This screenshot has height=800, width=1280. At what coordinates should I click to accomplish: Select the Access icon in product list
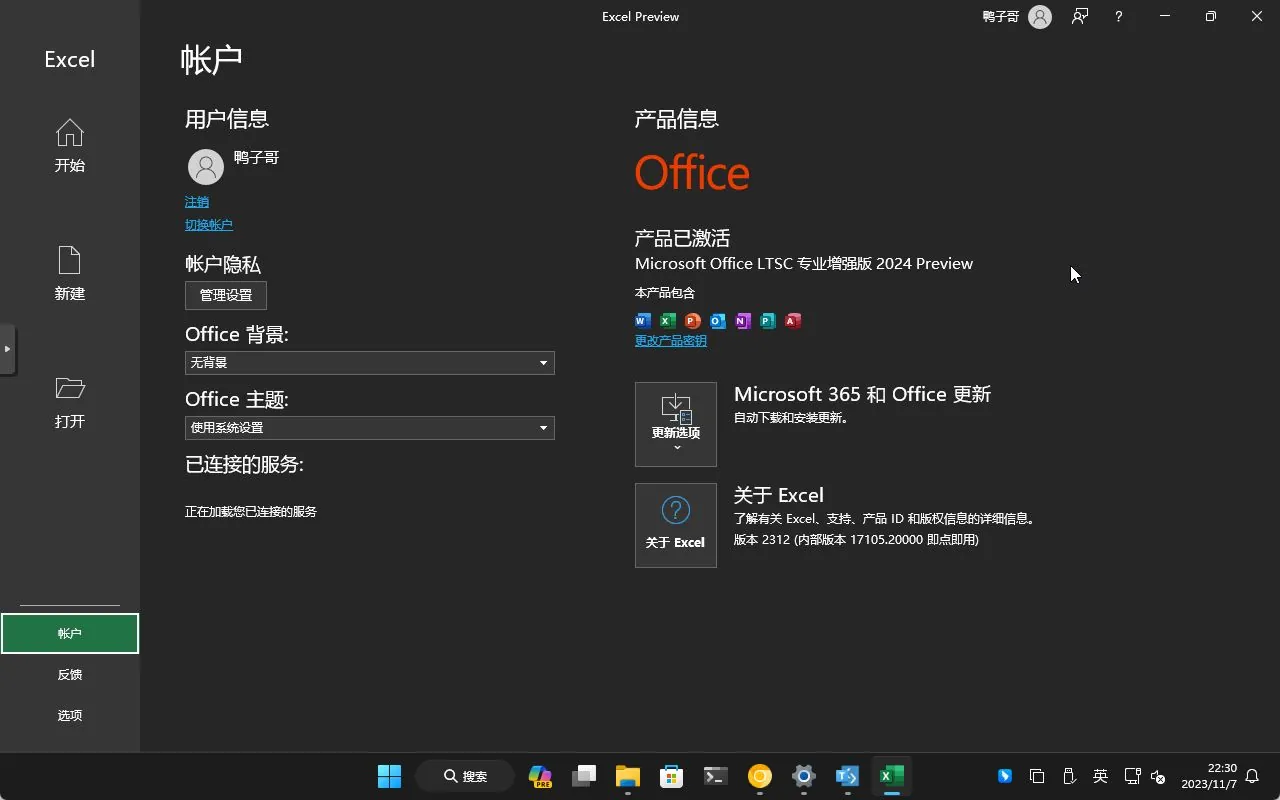click(x=792, y=320)
